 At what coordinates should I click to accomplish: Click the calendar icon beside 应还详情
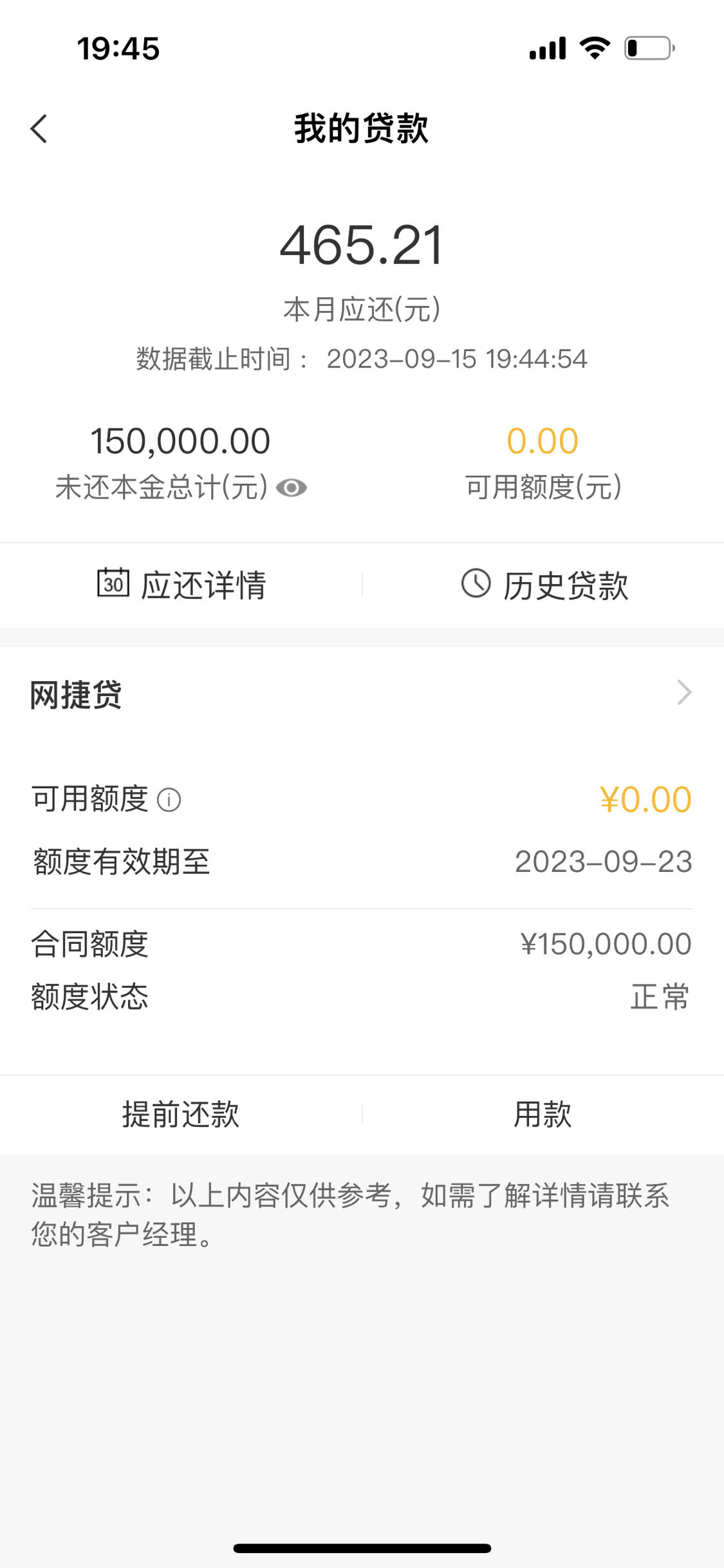click(x=113, y=583)
